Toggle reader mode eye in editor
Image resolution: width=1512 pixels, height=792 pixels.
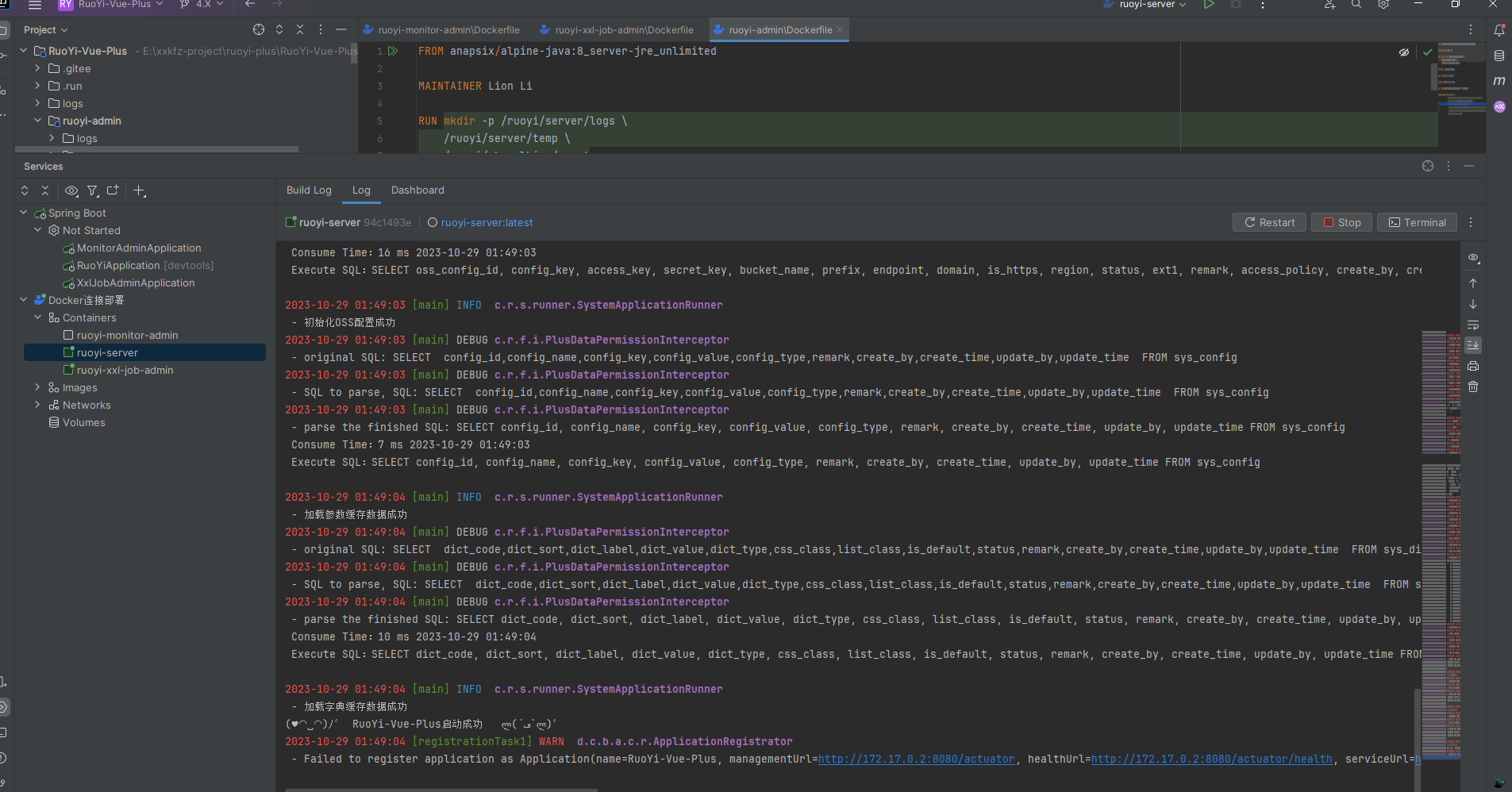pyautogui.click(x=1404, y=52)
